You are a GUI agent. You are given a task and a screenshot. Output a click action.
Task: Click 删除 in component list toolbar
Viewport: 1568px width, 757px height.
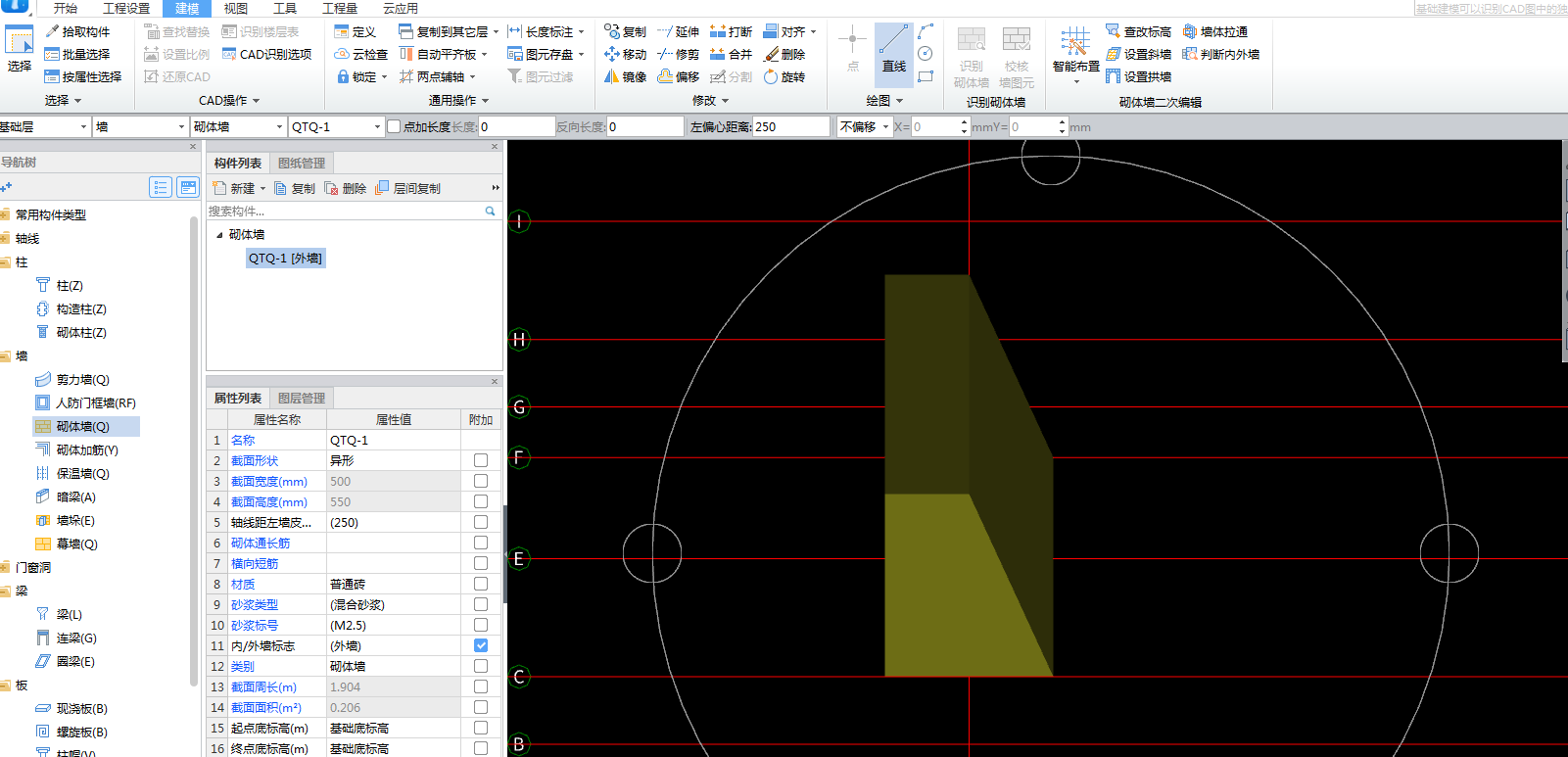pyautogui.click(x=346, y=188)
